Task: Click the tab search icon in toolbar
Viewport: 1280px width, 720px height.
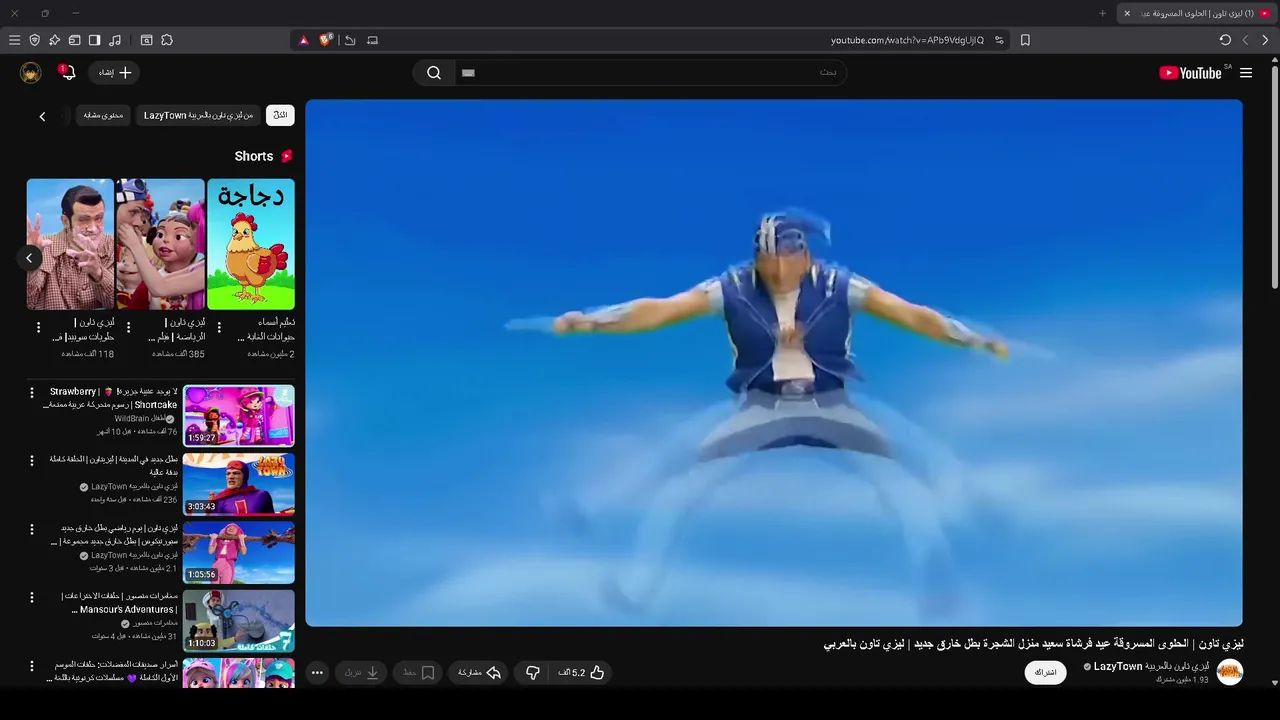Action: 146,40
